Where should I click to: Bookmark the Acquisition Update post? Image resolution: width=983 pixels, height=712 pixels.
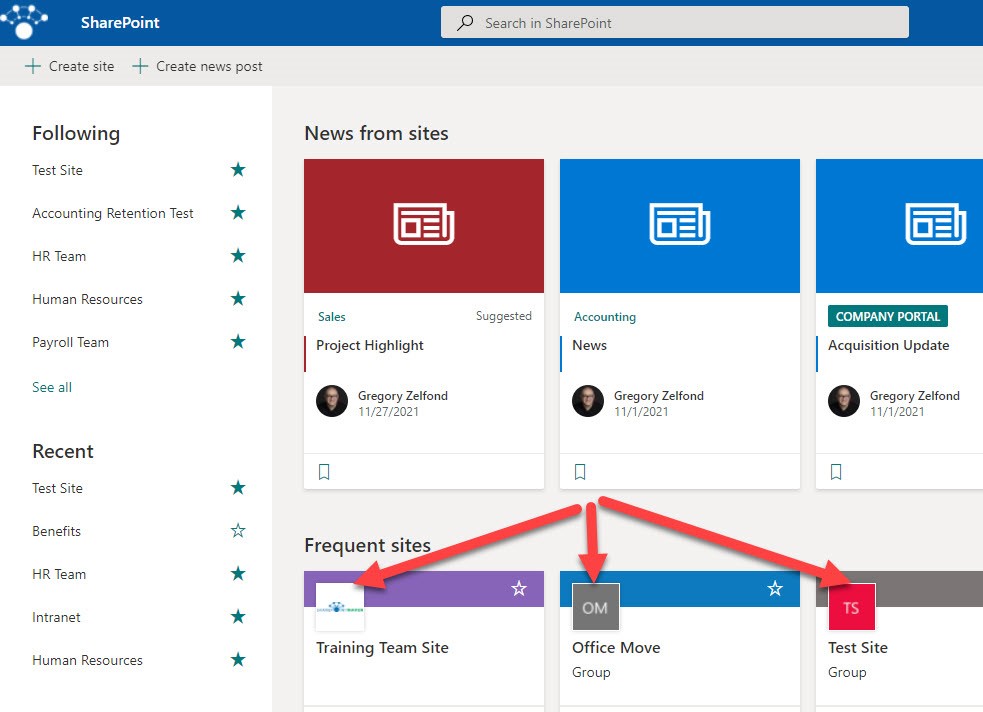836,471
